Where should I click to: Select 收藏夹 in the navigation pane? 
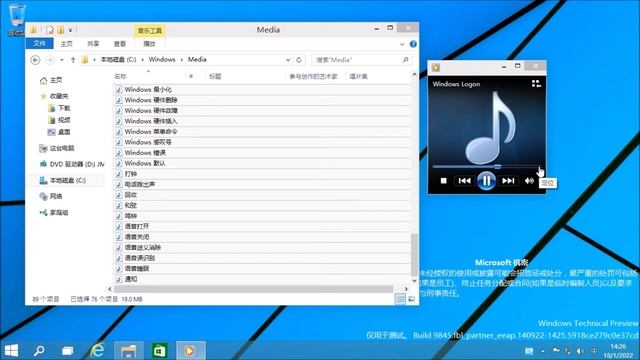click(55, 96)
